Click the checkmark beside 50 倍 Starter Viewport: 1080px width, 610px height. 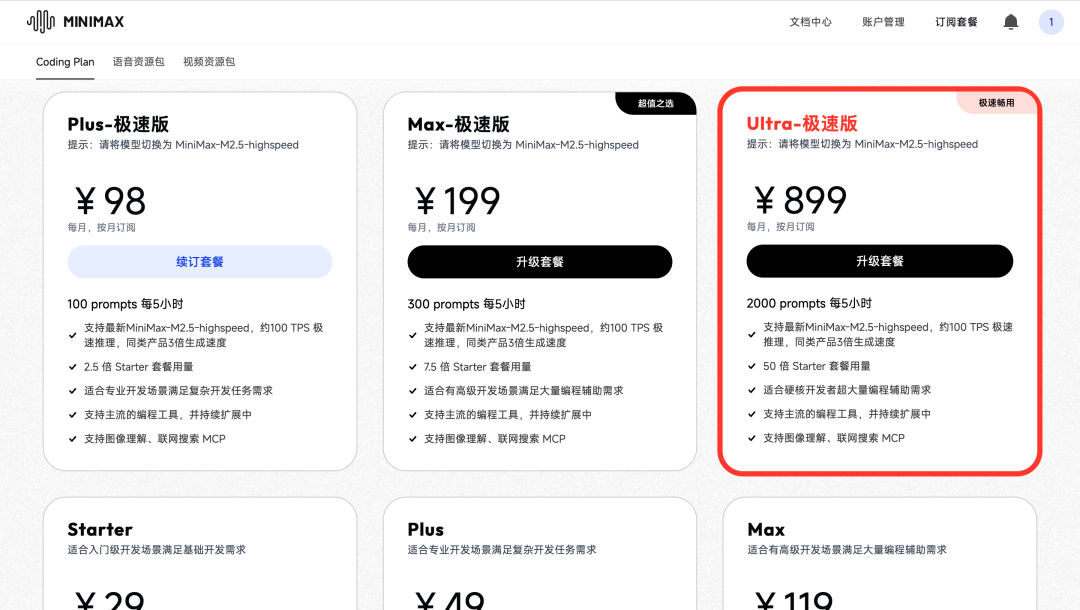tap(751, 366)
